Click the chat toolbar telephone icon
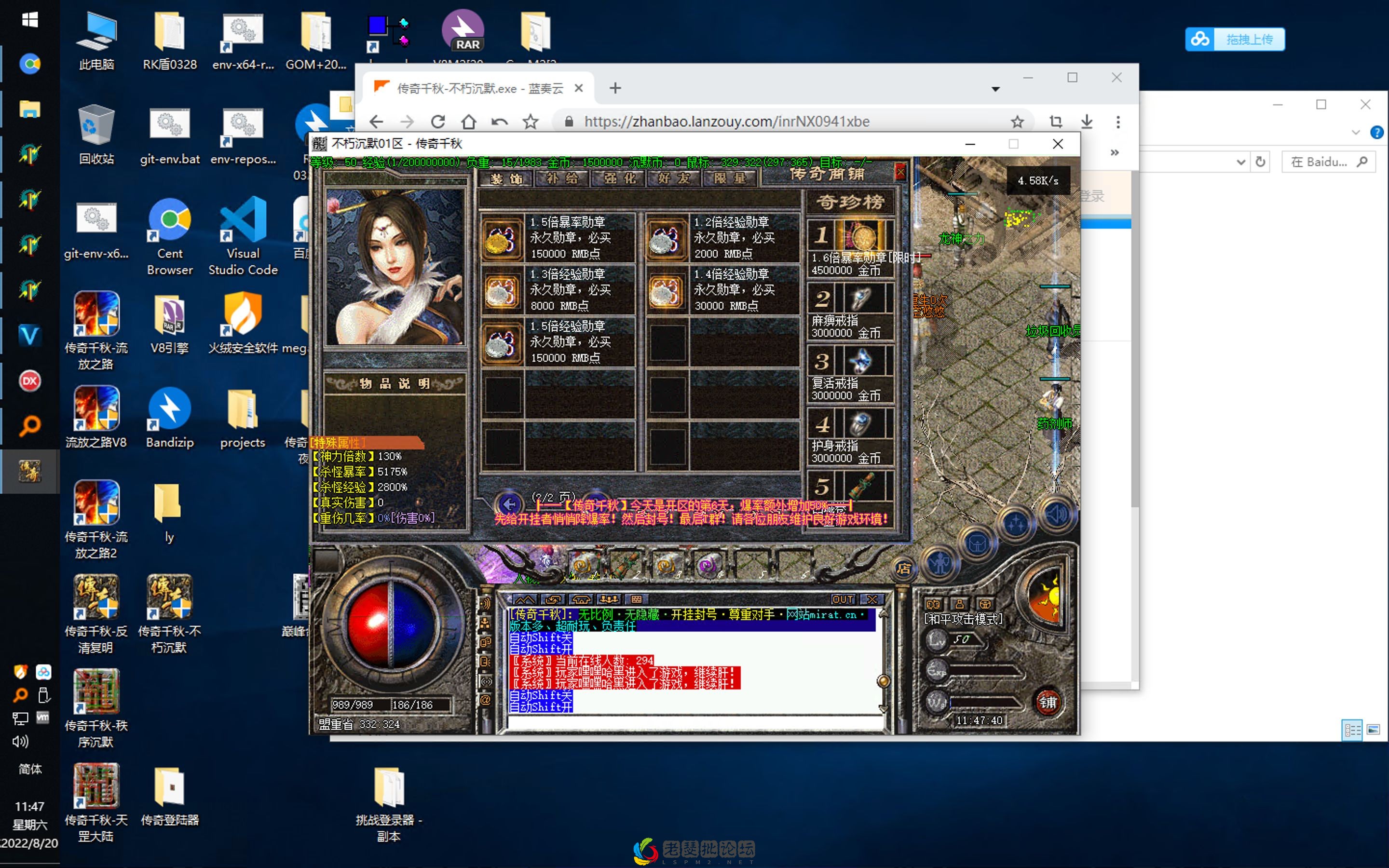Viewport: 1389px width, 868px height. pos(581,599)
